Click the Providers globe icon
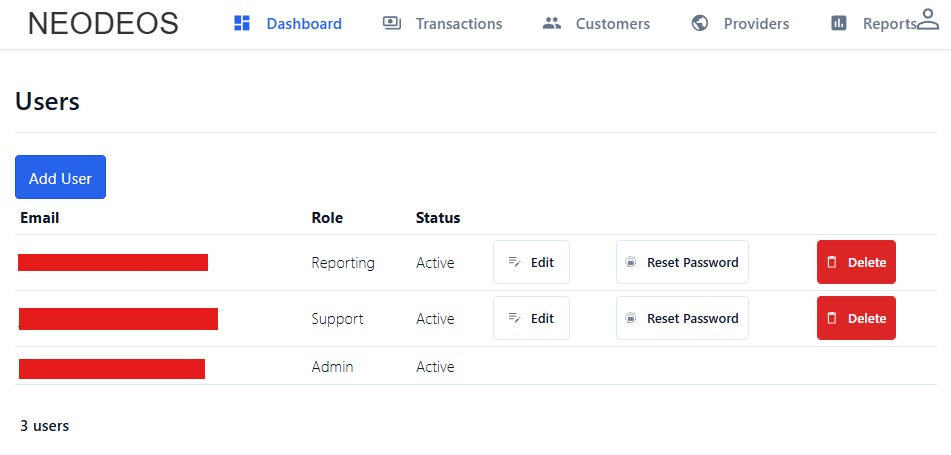This screenshot has height=455, width=951. pos(700,23)
